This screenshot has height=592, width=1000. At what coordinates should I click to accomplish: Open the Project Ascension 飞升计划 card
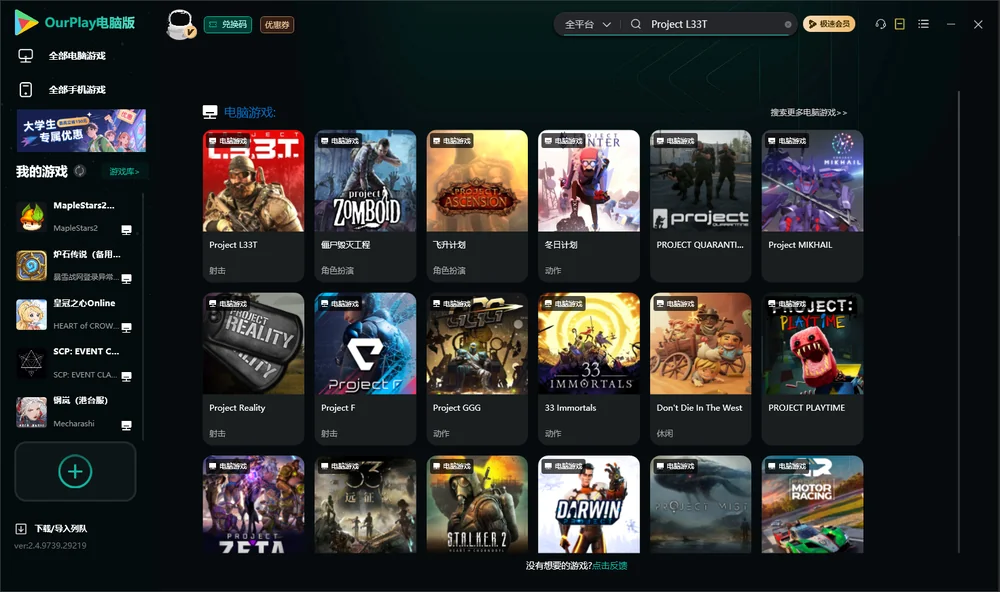pos(477,205)
